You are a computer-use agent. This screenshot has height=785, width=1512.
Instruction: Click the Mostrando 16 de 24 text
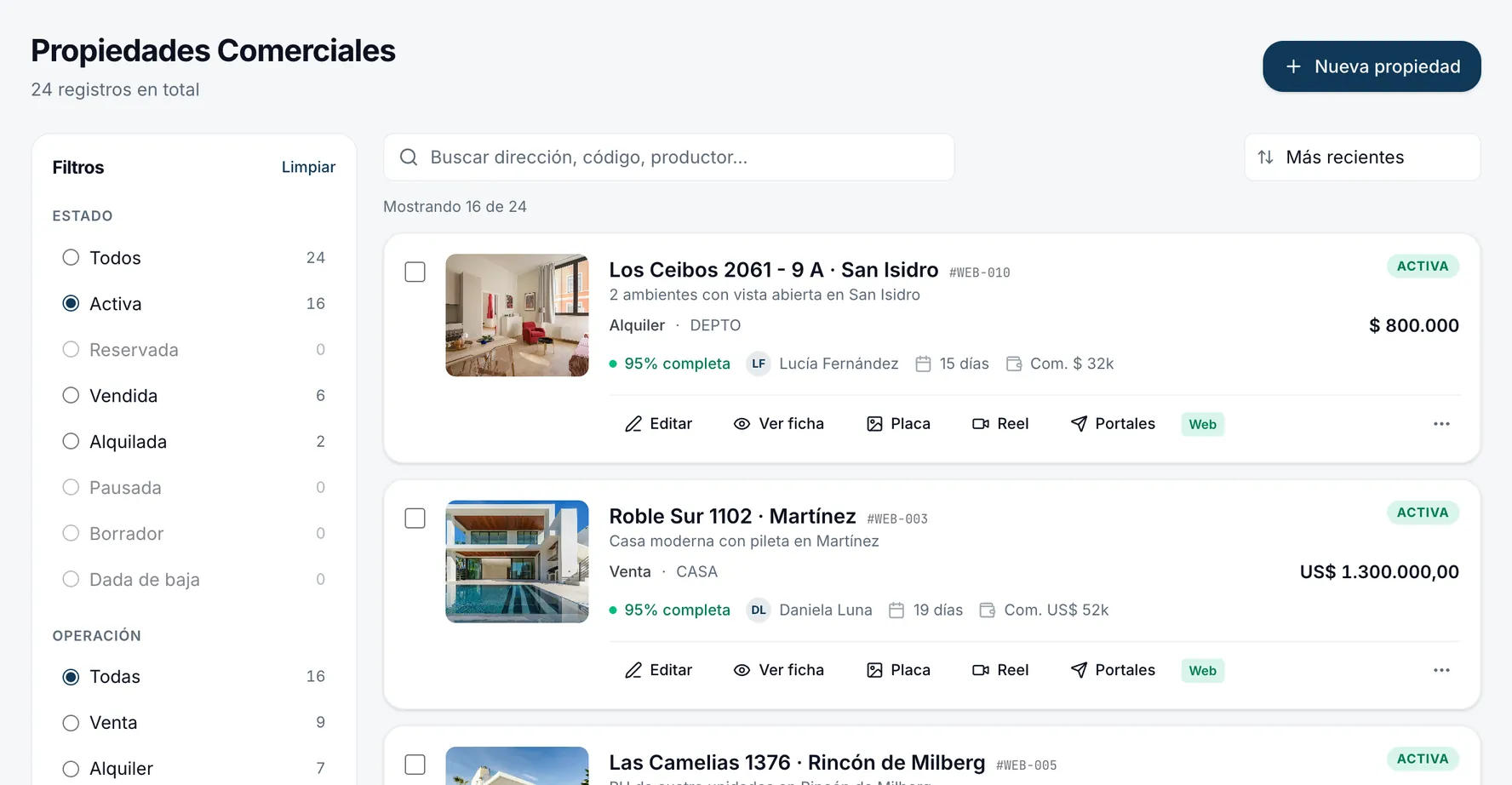tap(455, 207)
